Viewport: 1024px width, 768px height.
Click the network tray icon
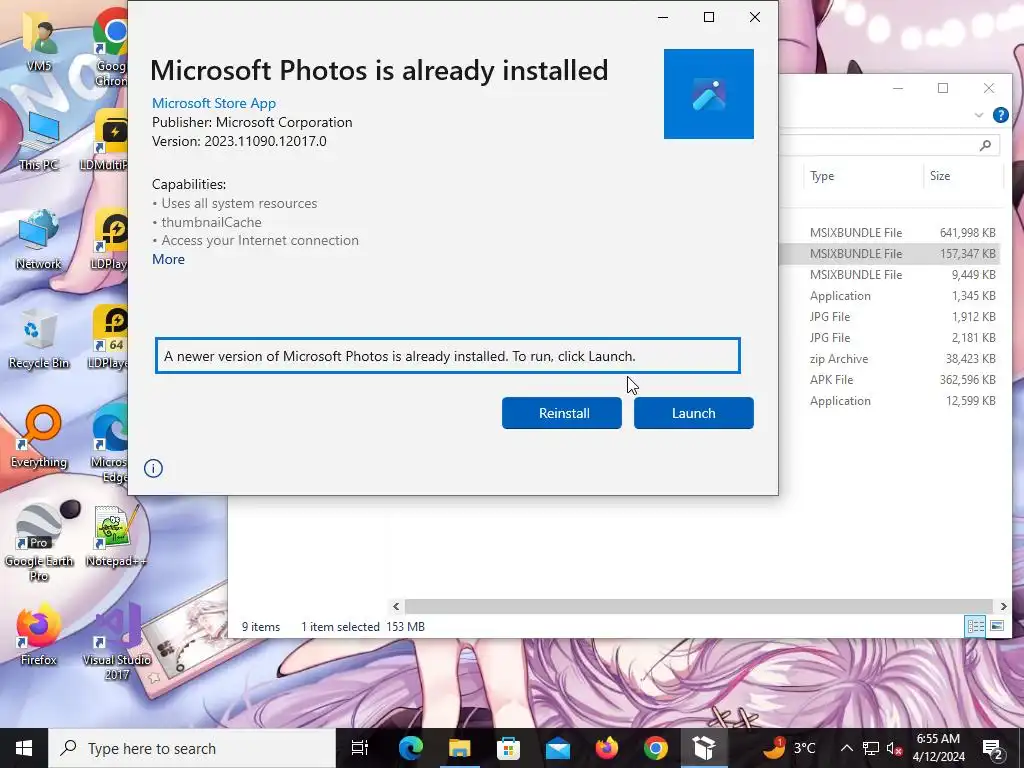pos(871,748)
